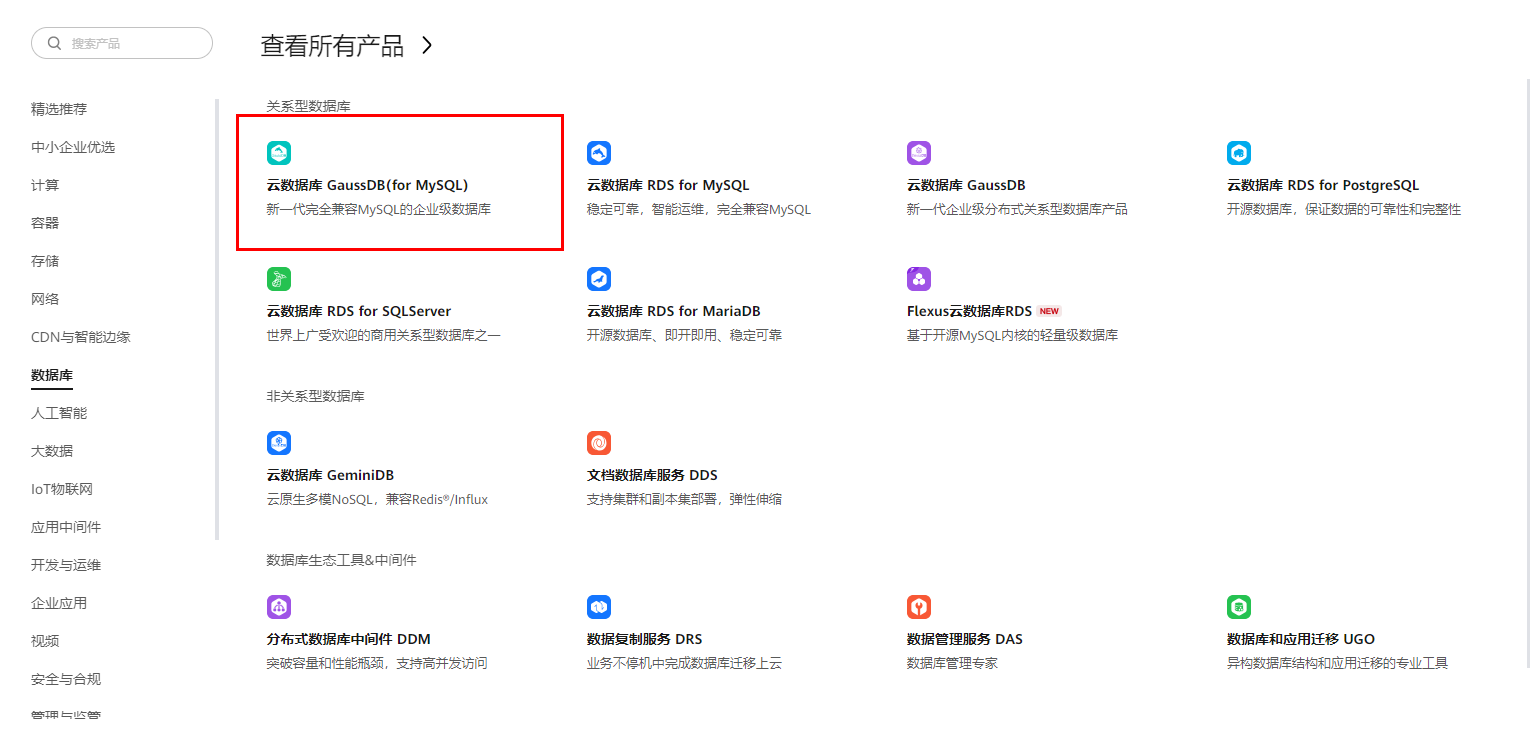Click the GaussDB(for MySQL) product icon
The width and height of the screenshot is (1530, 732).
tap(279, 153)
